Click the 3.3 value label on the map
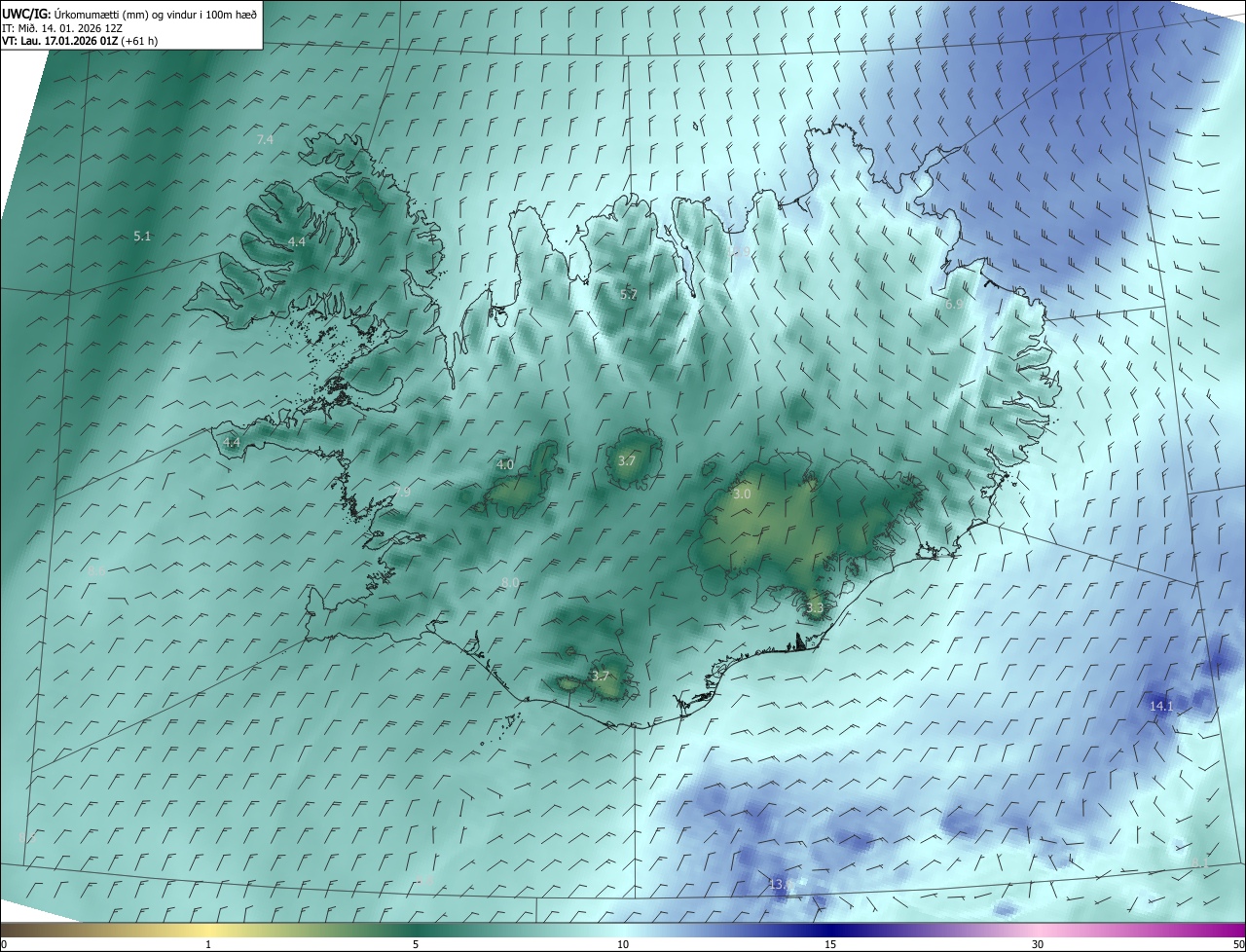This screenshot has width=1246, height=952. pos(815,608)
